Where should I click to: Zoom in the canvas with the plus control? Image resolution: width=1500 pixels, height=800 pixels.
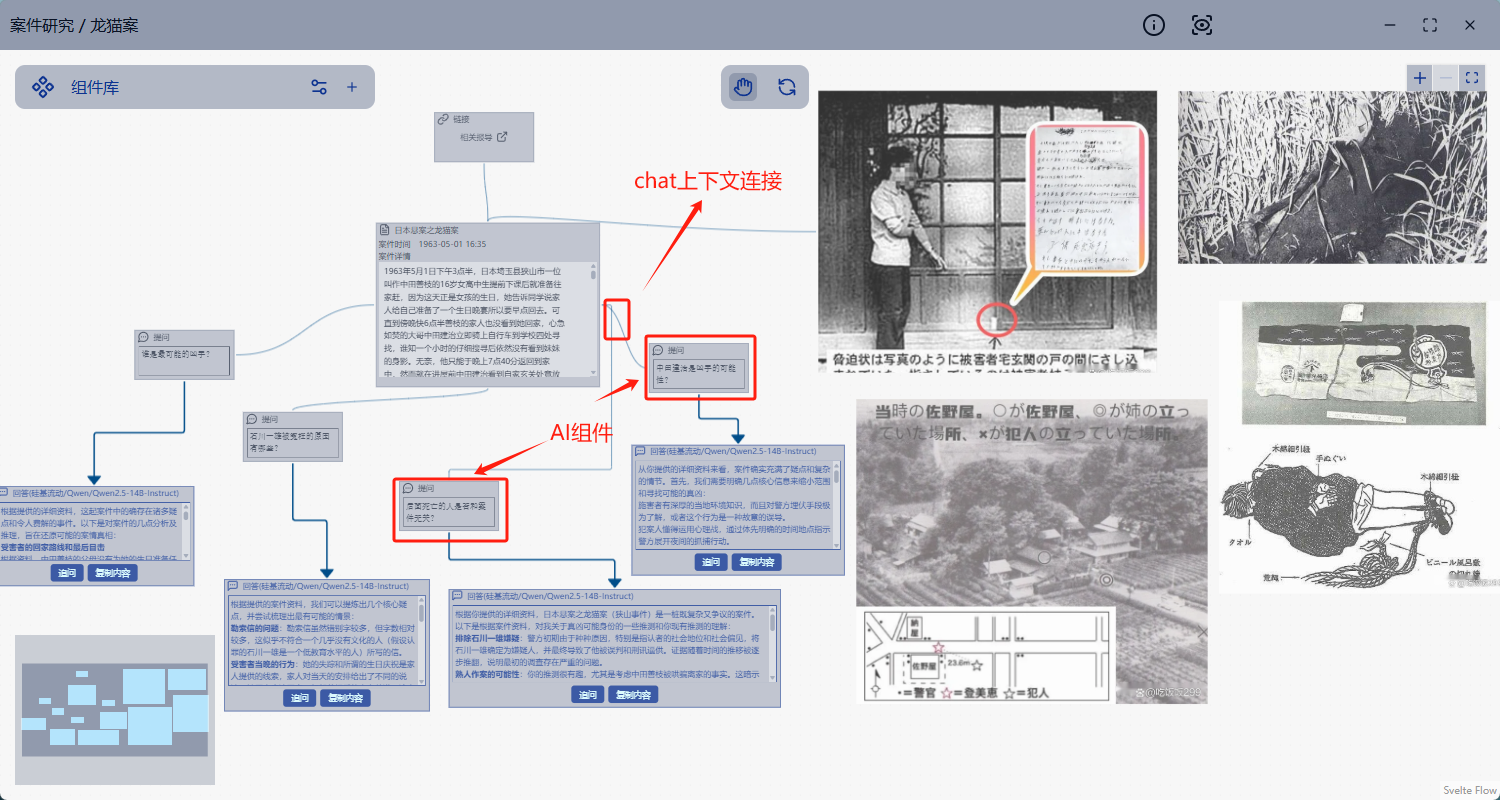coord(1420,77)
